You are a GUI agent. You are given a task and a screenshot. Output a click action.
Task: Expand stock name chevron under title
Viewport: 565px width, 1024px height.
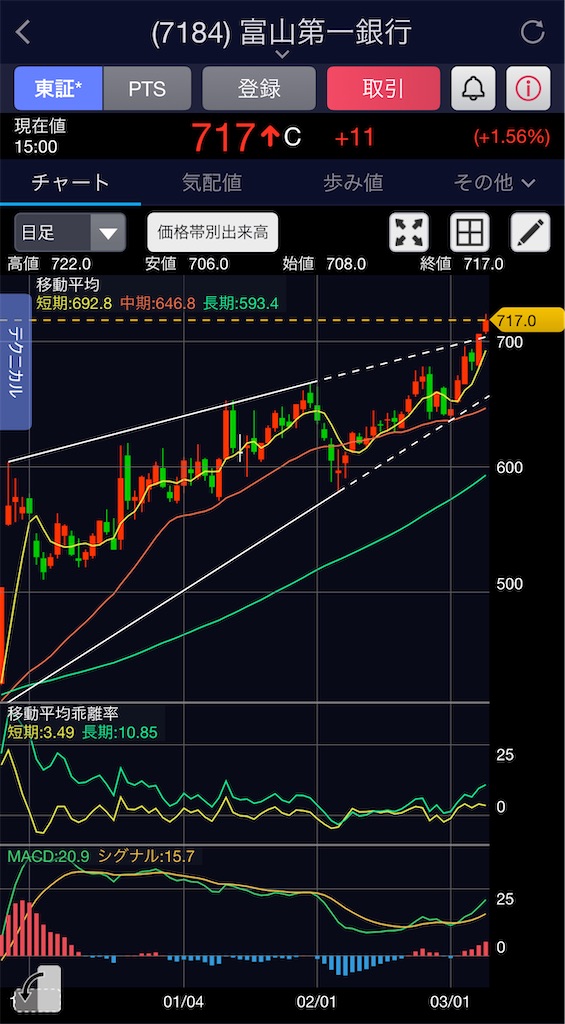tap(282, 54)
